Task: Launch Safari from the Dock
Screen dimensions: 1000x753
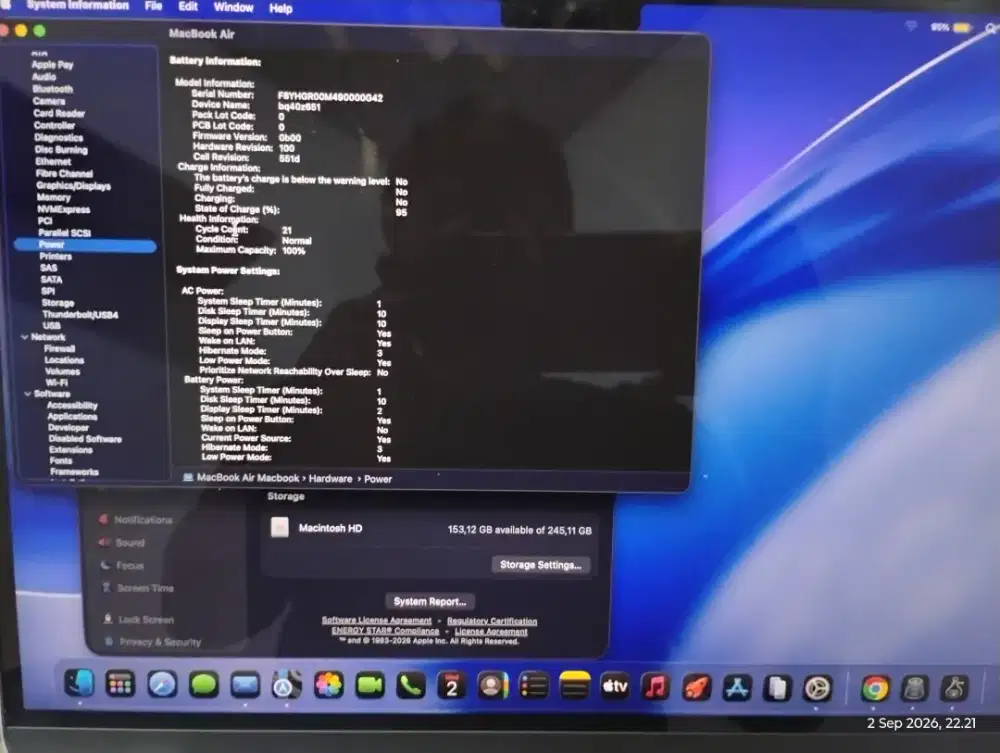Action: (162, 685)
